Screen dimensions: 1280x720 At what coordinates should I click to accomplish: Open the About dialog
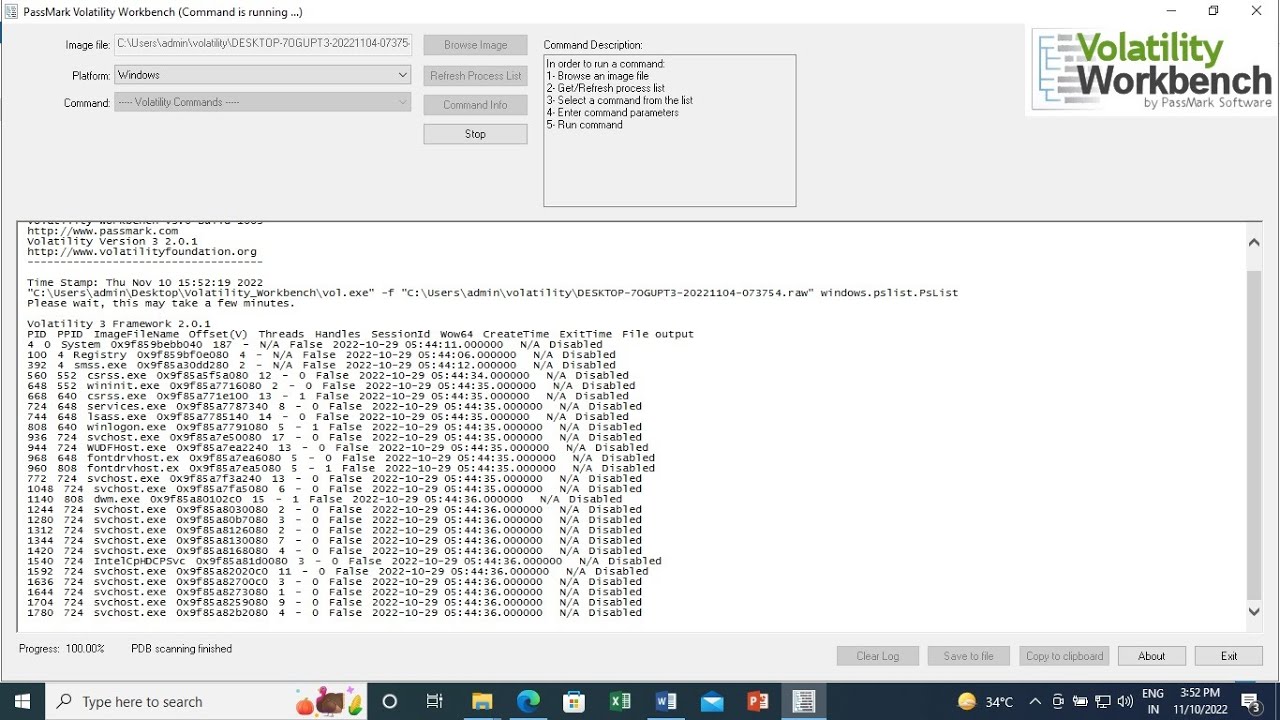(x=1151, y=656)
